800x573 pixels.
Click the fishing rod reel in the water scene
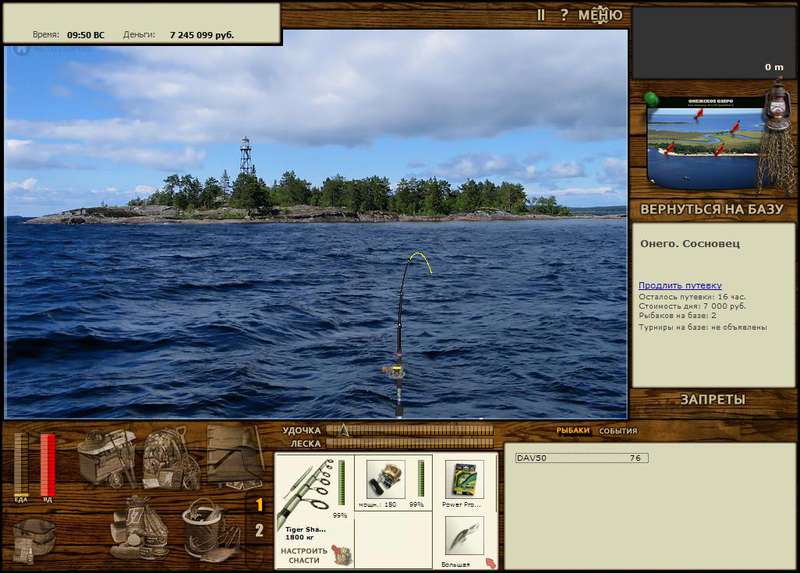394,372
